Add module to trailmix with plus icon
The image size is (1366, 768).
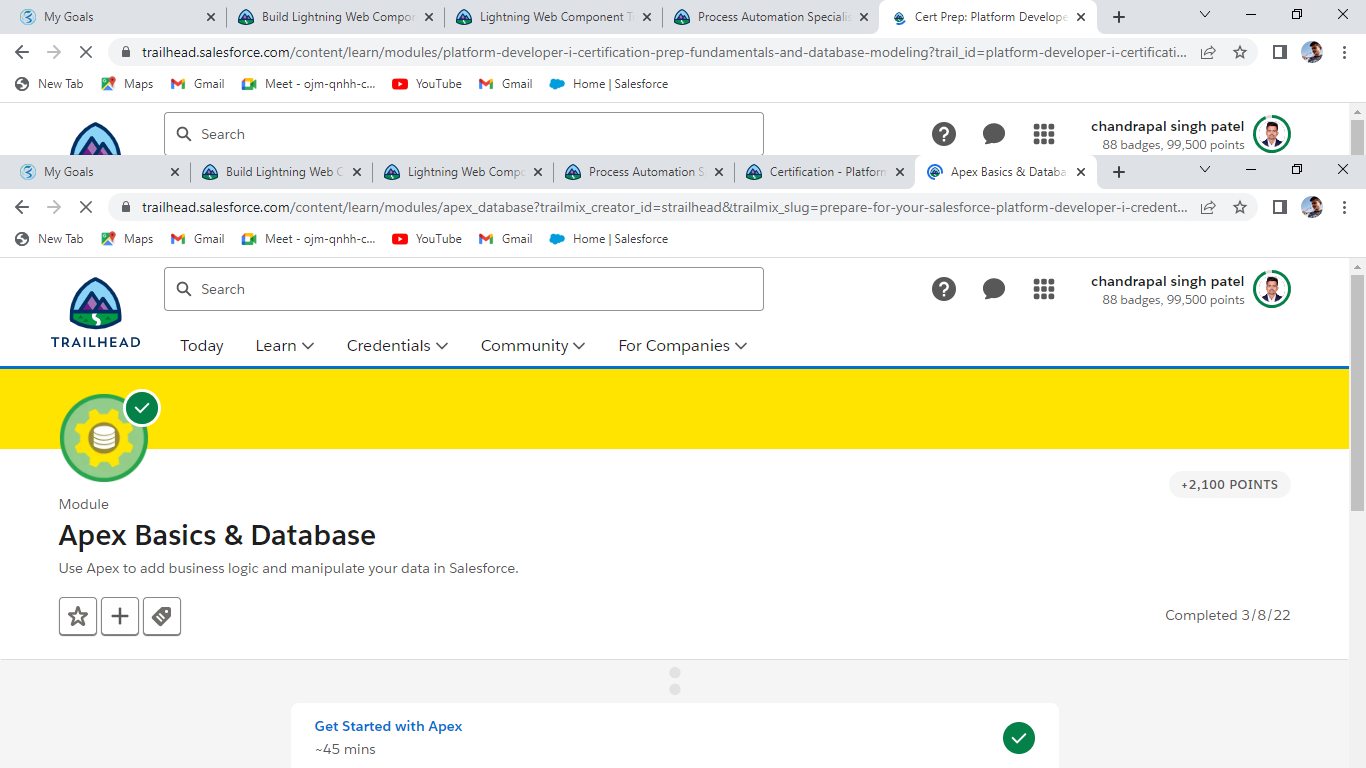tap(120, 616)
